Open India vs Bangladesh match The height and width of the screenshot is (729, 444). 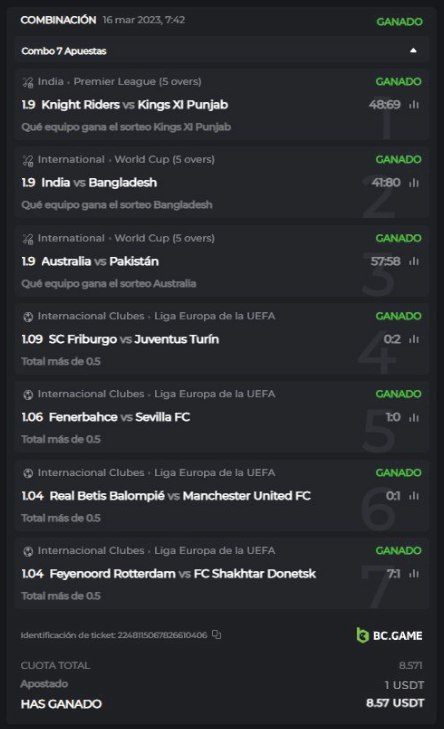[99, 182]
